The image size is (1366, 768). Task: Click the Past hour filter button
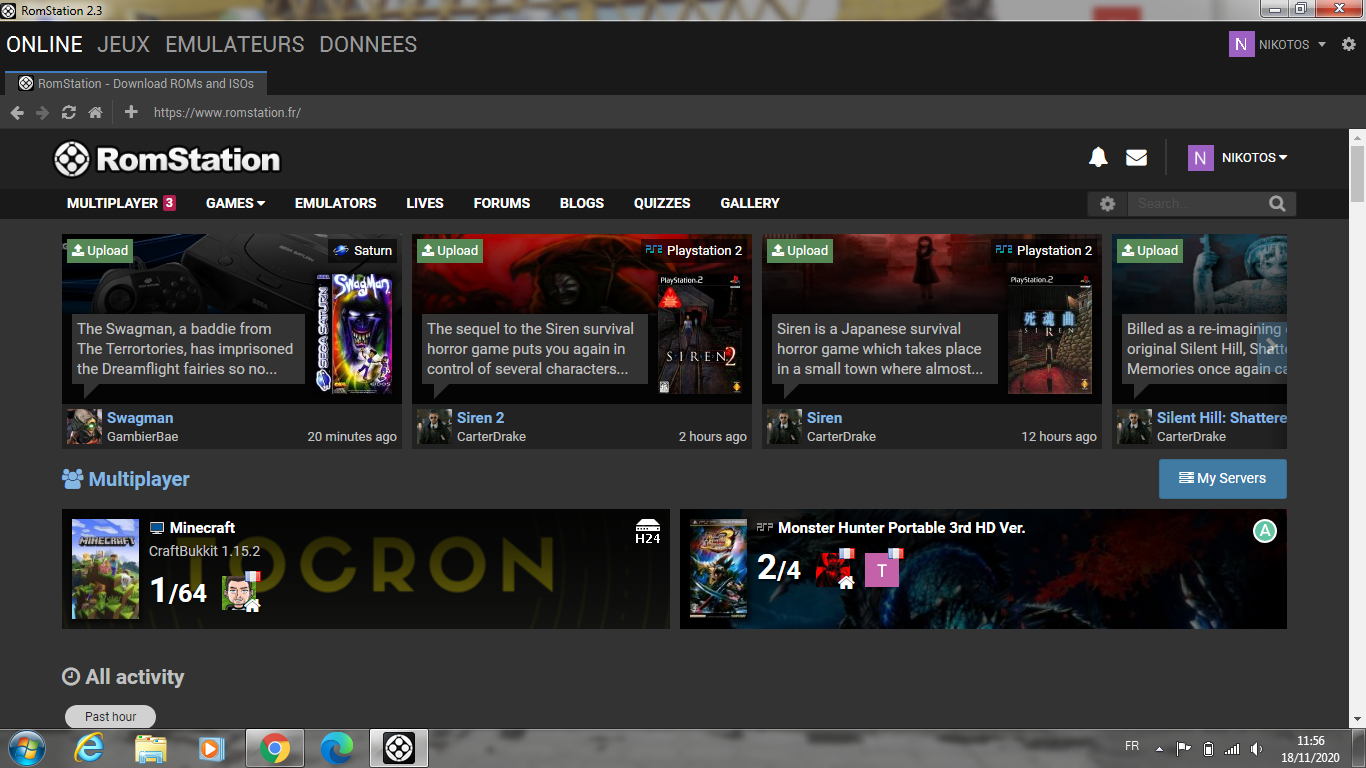pyautogui.click(x=110, y=716)
